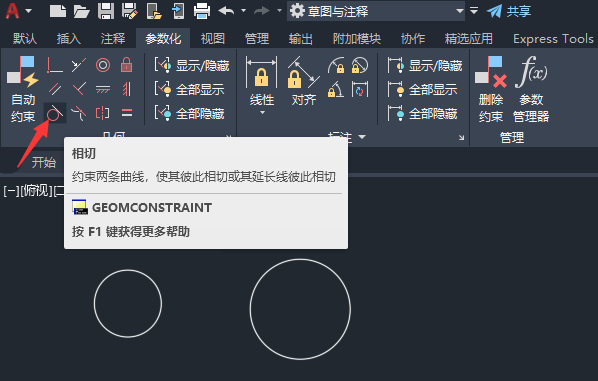
Task: Apply the vertical geometric constraint
Action: (127, 89)
